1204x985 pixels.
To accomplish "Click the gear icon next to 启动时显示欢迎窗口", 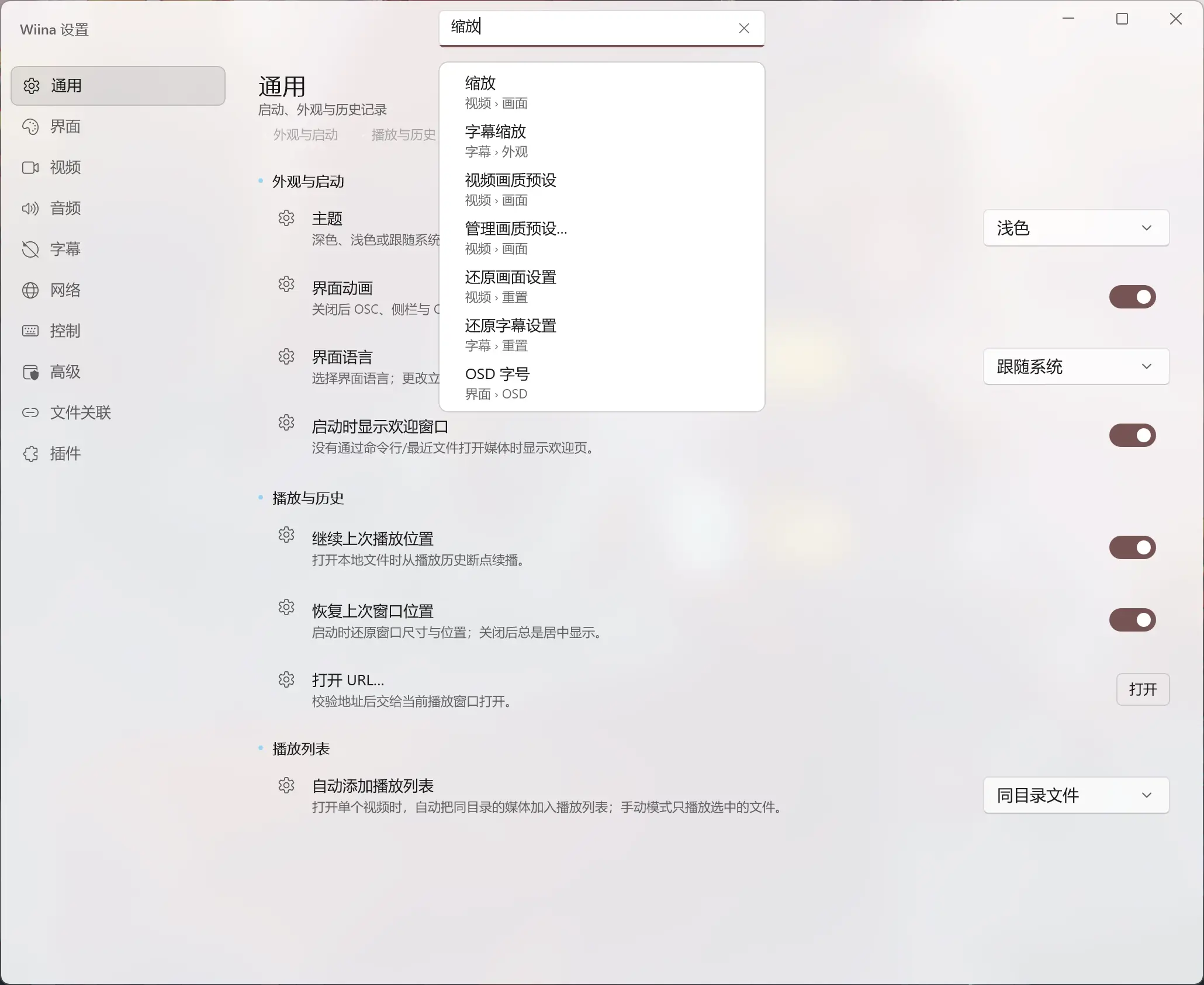I will (286, 422).
